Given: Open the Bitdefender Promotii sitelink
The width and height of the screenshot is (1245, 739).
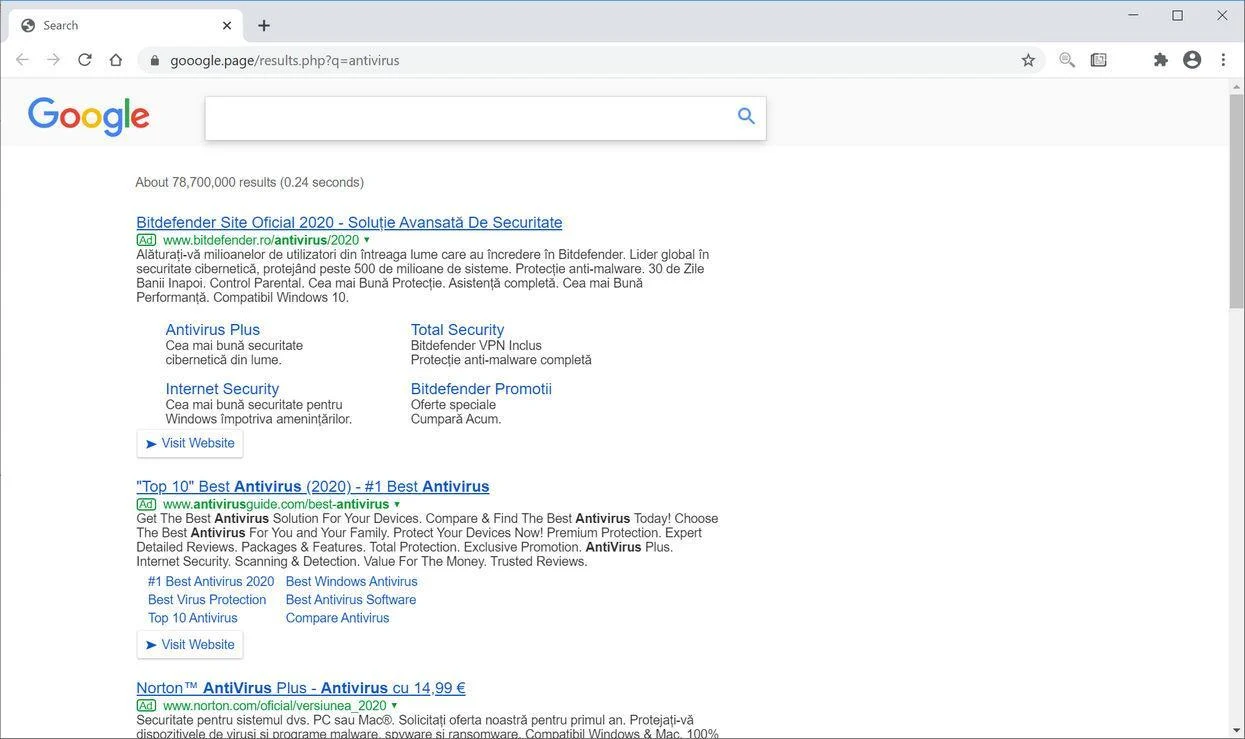Looking at the screenshot, I should pos(481,388).
